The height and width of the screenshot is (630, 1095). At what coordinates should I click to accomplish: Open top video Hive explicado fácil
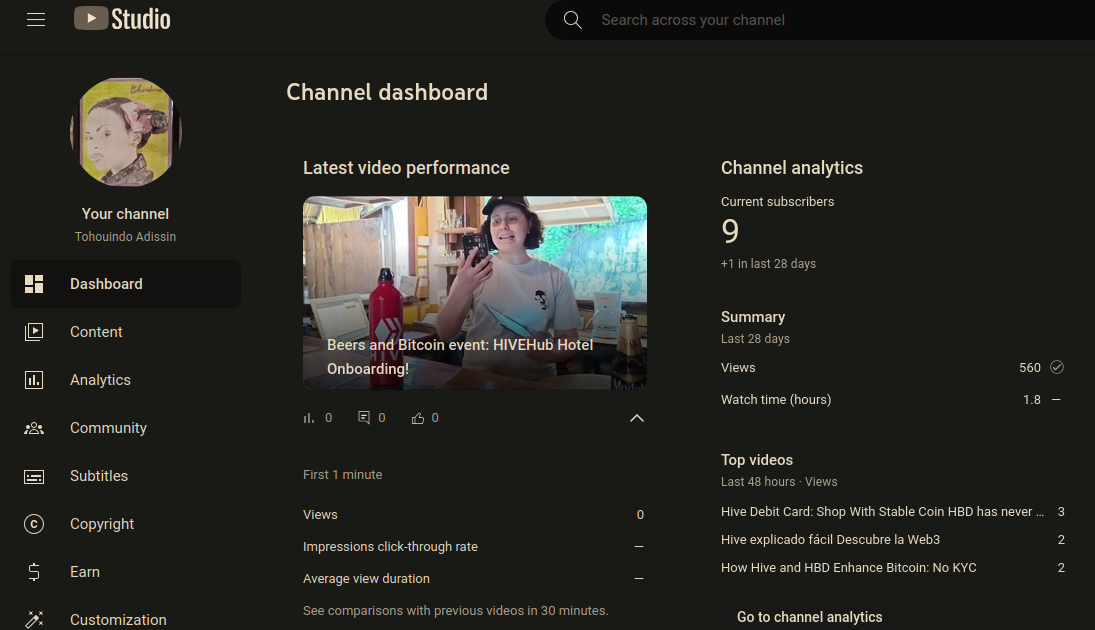pyautogui.click(x=830, y=539)
